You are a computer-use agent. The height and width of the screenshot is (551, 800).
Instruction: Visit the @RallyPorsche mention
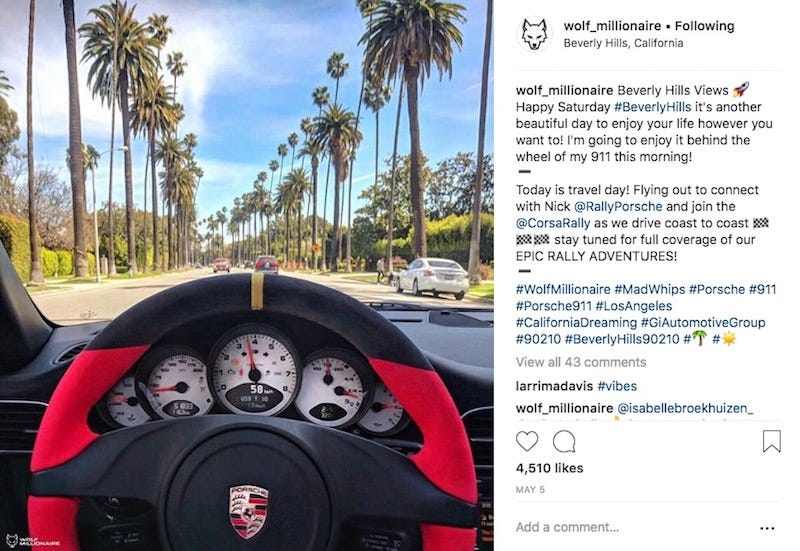(618, 207)
